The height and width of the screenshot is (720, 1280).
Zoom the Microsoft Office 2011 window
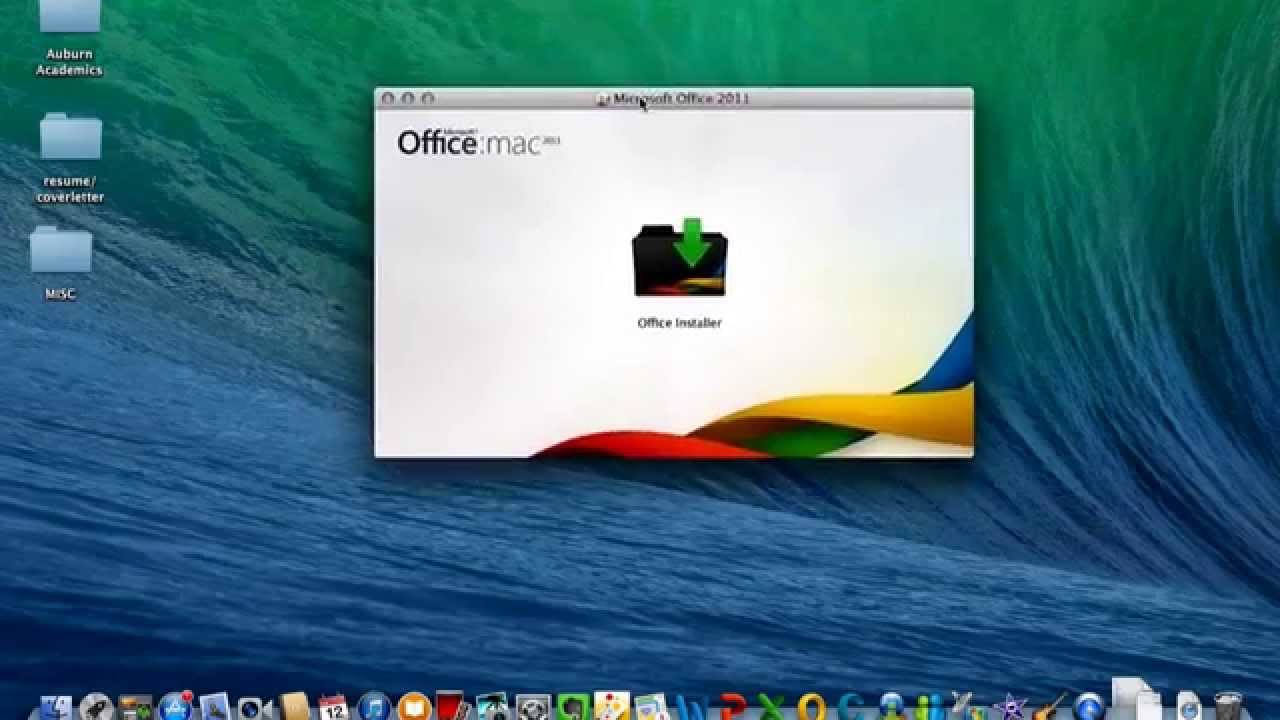click(x=428, y=98)
